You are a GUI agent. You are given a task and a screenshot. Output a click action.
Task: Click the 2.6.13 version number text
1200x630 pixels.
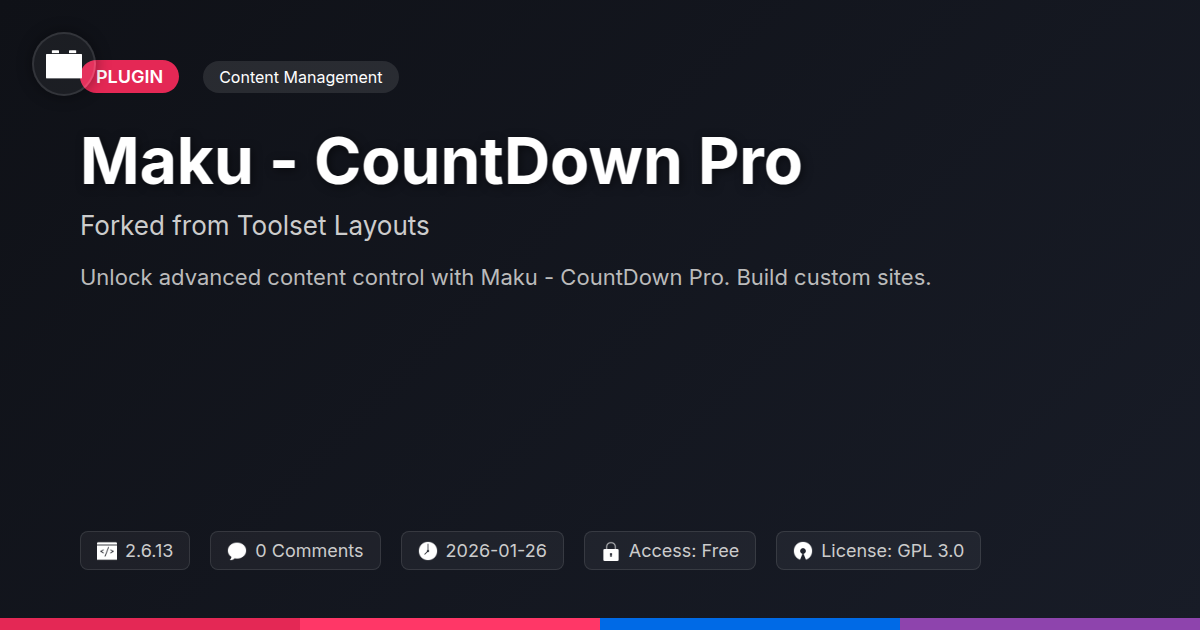point(149,551)
